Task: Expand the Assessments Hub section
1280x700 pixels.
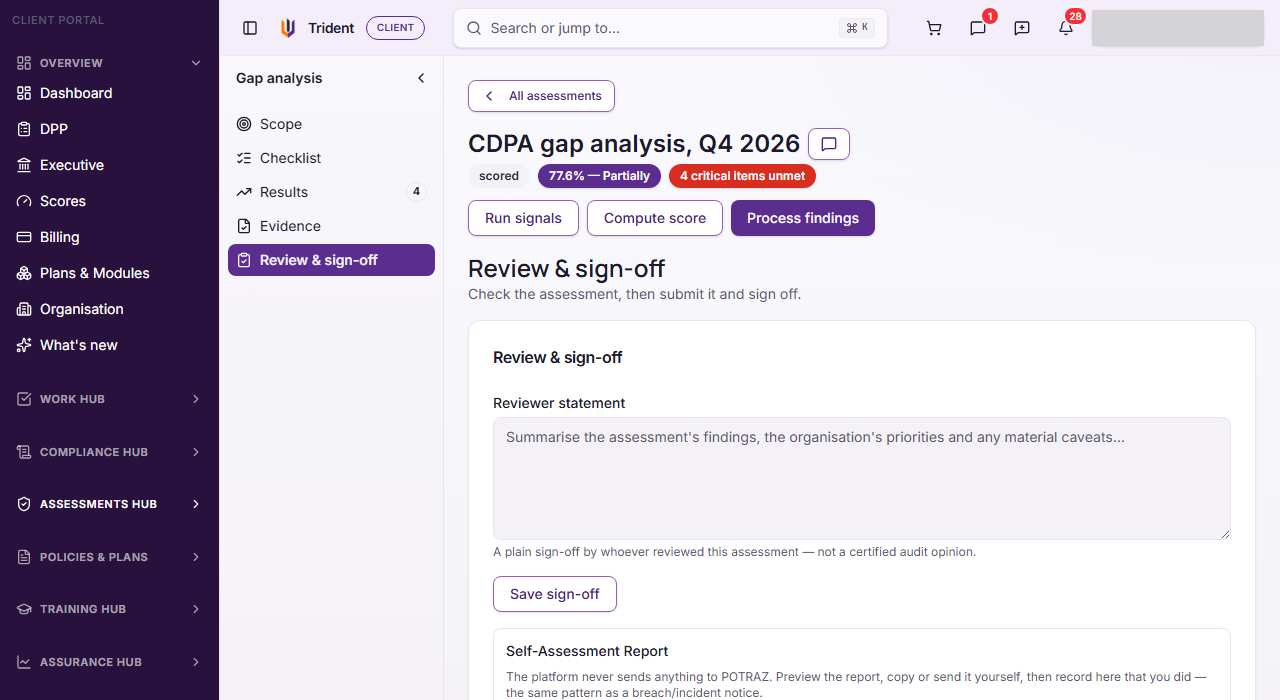Action: tap(109, 504)
